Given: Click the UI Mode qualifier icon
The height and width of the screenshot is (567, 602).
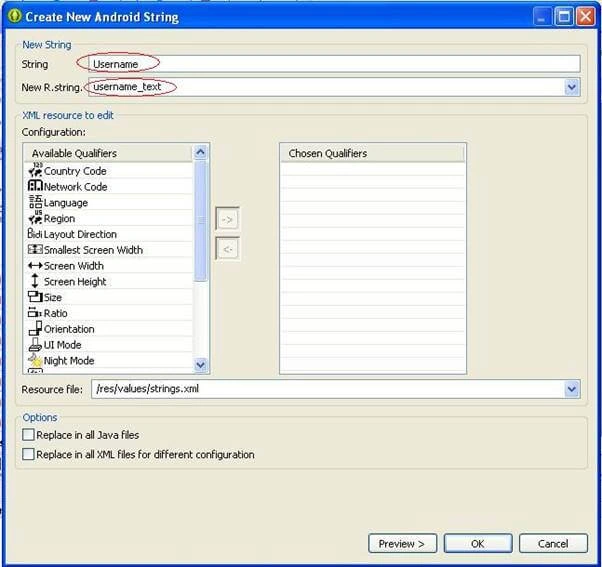Looking at the screenshot, I should click(x=35, y=344).
